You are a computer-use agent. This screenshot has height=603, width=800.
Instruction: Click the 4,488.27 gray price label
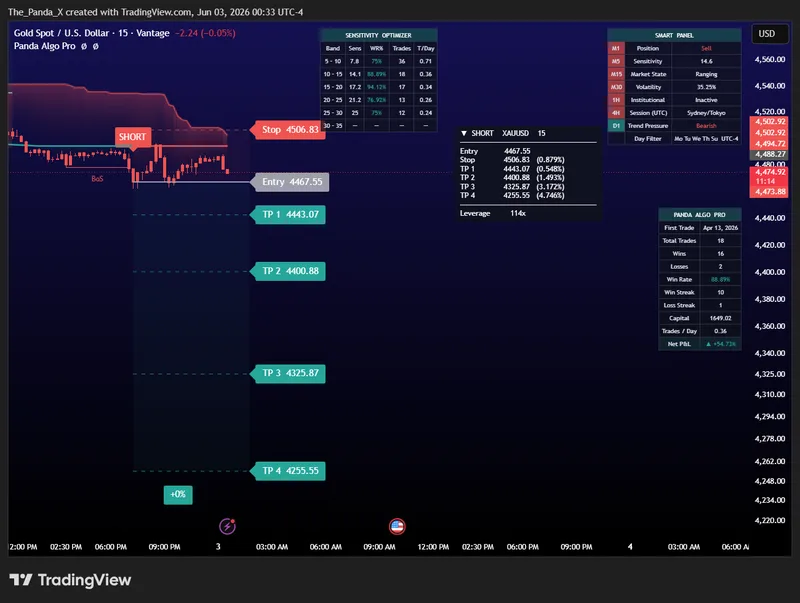tap(769, 154)
